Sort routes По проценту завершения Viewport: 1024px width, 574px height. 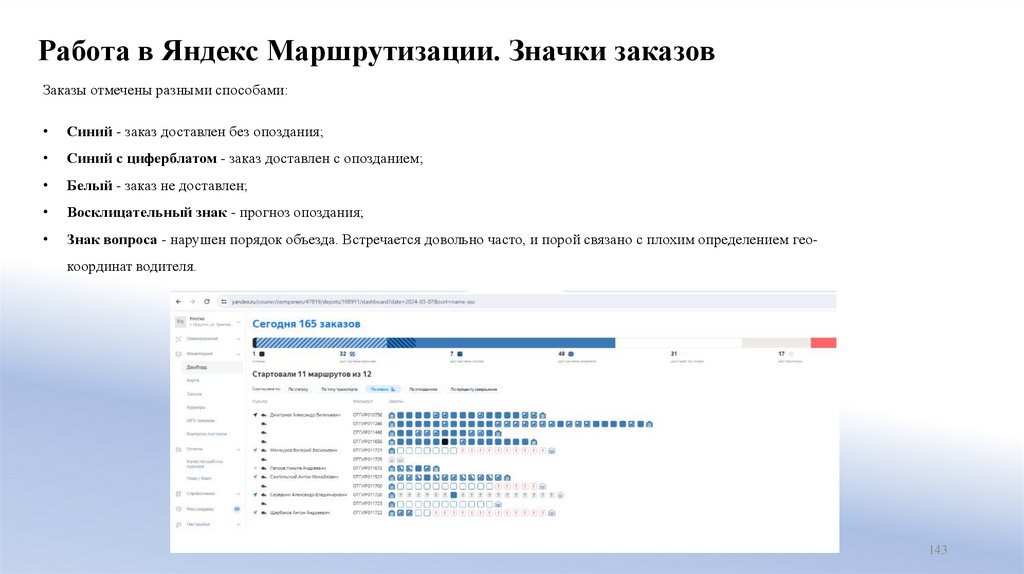473,389
